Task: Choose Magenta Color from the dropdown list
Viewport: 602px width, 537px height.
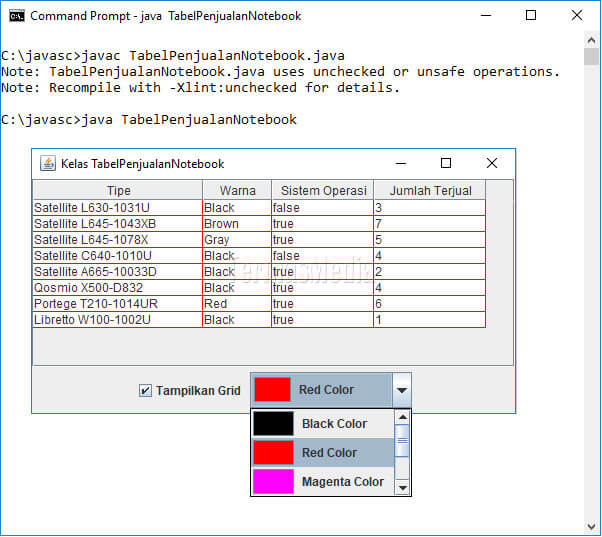Action: [323, 481]
